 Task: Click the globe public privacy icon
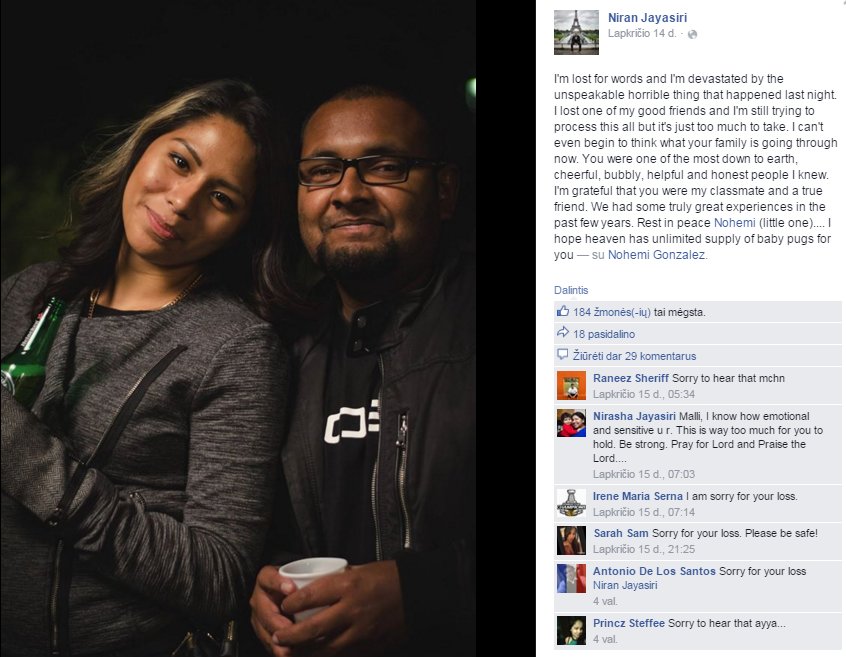tap(693, 34)
